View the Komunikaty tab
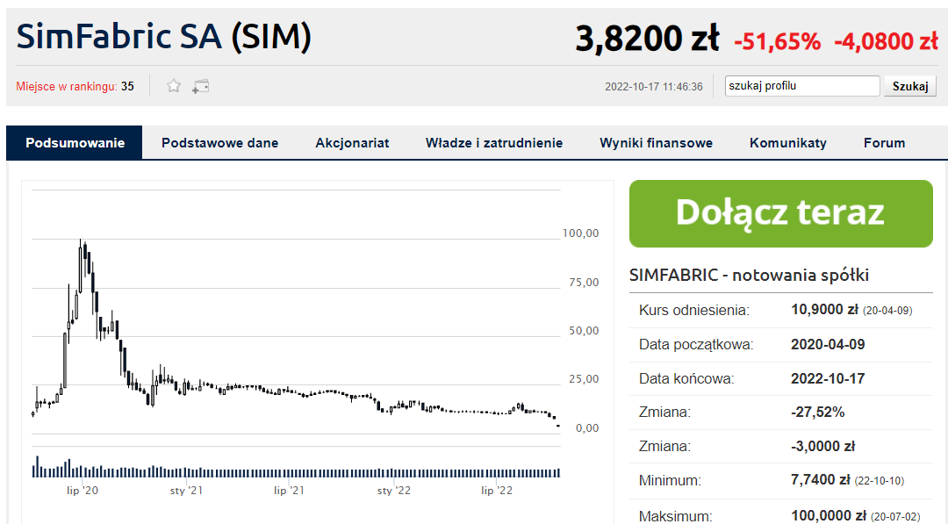948x524 pixels. point(788,143)
